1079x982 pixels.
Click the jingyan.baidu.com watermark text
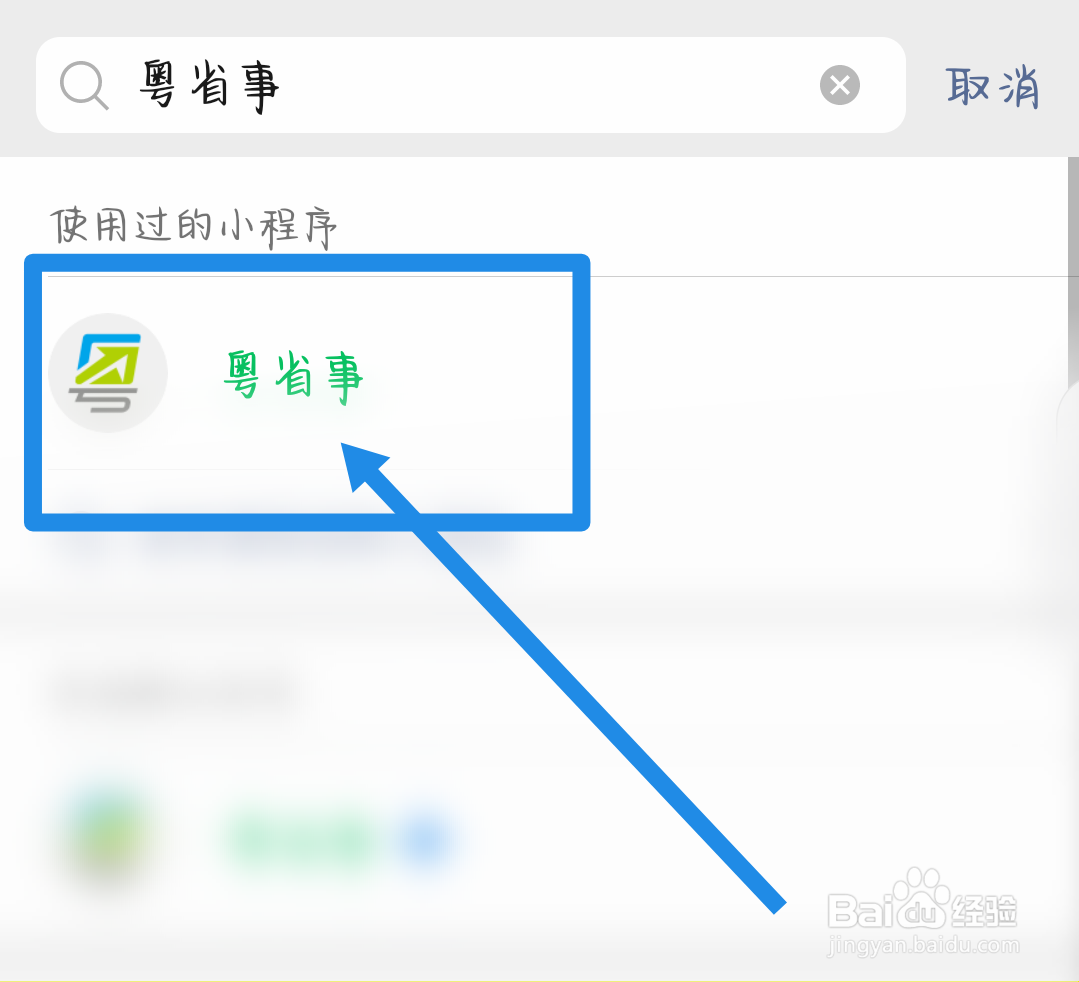coord(923,946)
